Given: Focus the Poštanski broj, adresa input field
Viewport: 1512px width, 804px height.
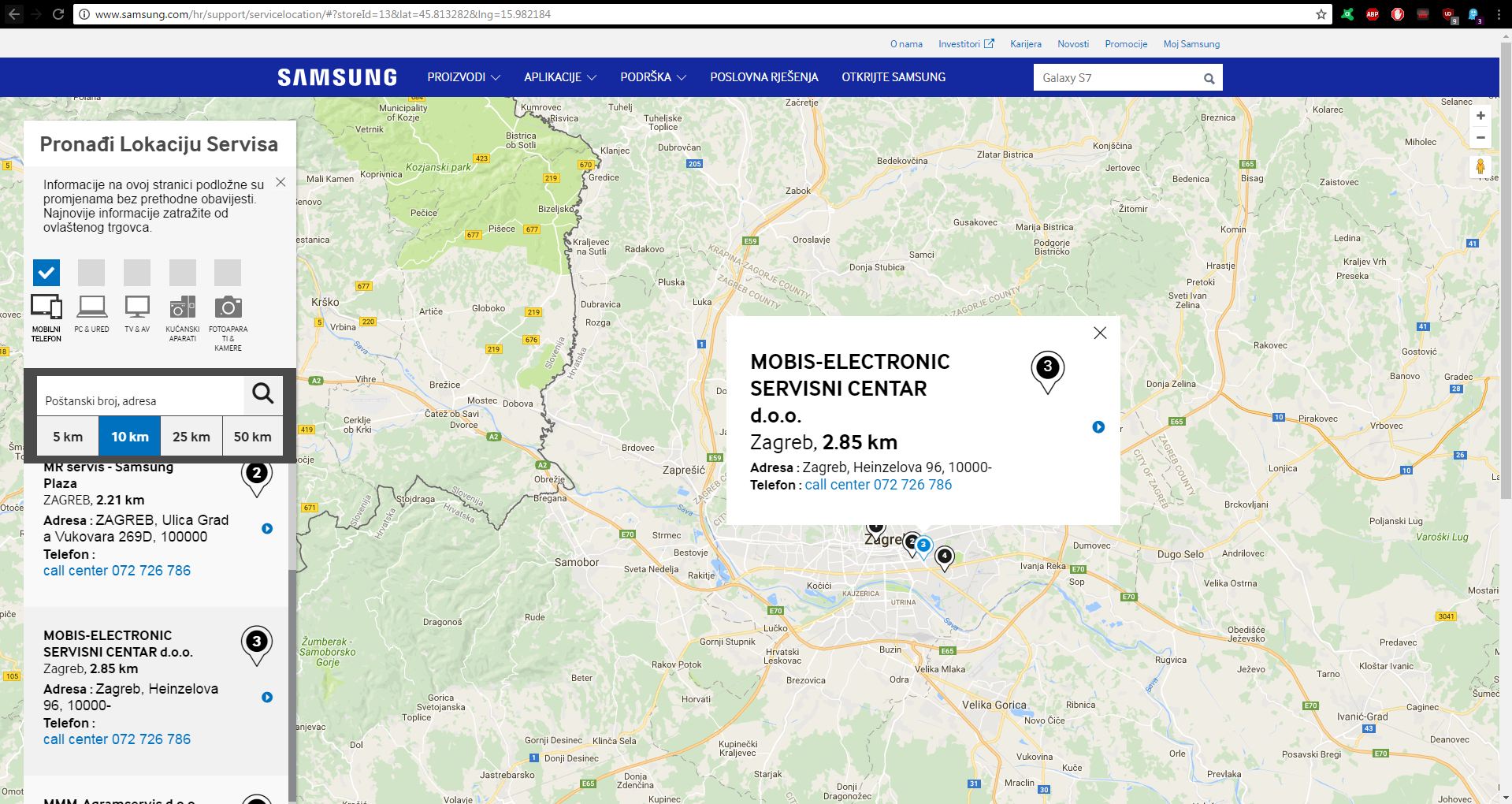Looking at the screenshot, I should 140,396.
